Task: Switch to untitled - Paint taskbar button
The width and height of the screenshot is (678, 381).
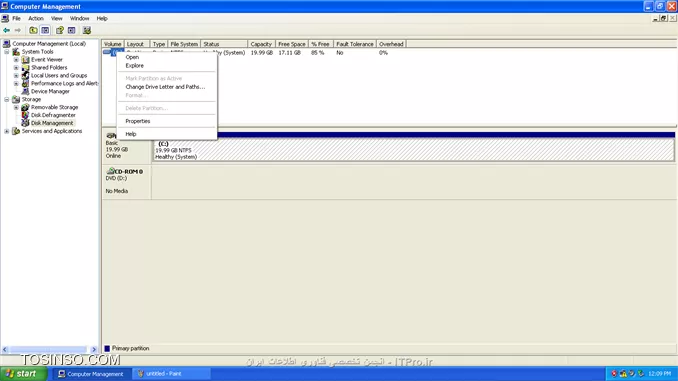Action: (x=171, y=374)
